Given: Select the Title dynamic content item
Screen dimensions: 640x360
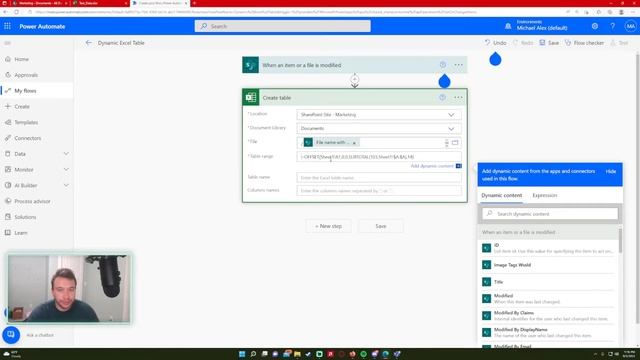Looking at the screenshot, I should coord(547,282).
